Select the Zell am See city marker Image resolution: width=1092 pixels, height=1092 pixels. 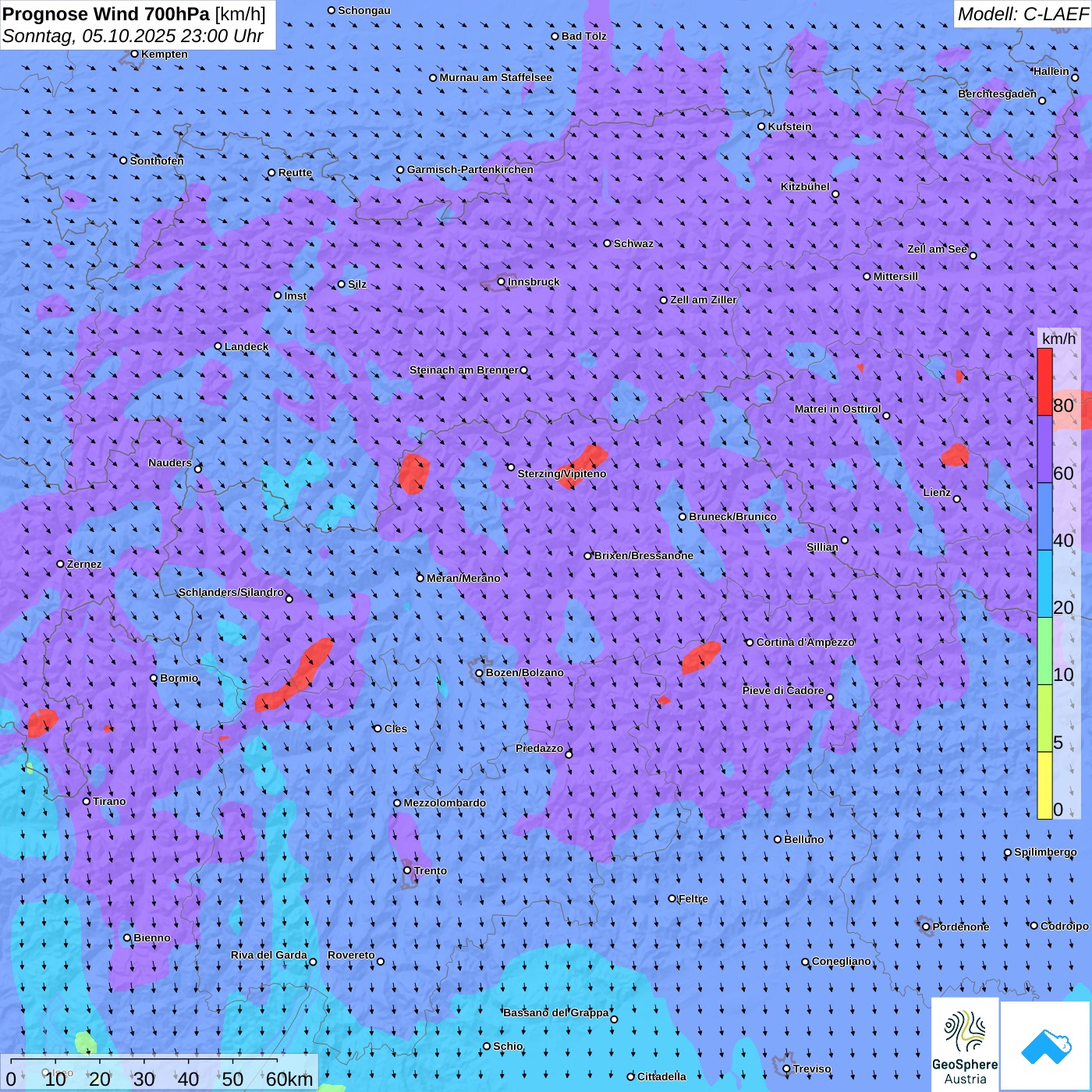(973, 255)
